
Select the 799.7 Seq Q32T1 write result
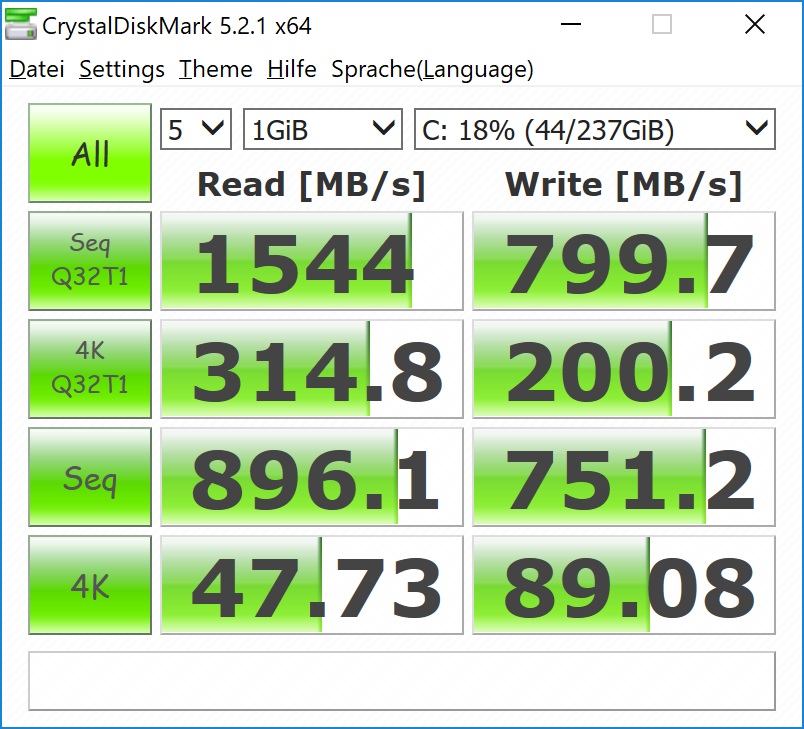pos(624,261)
